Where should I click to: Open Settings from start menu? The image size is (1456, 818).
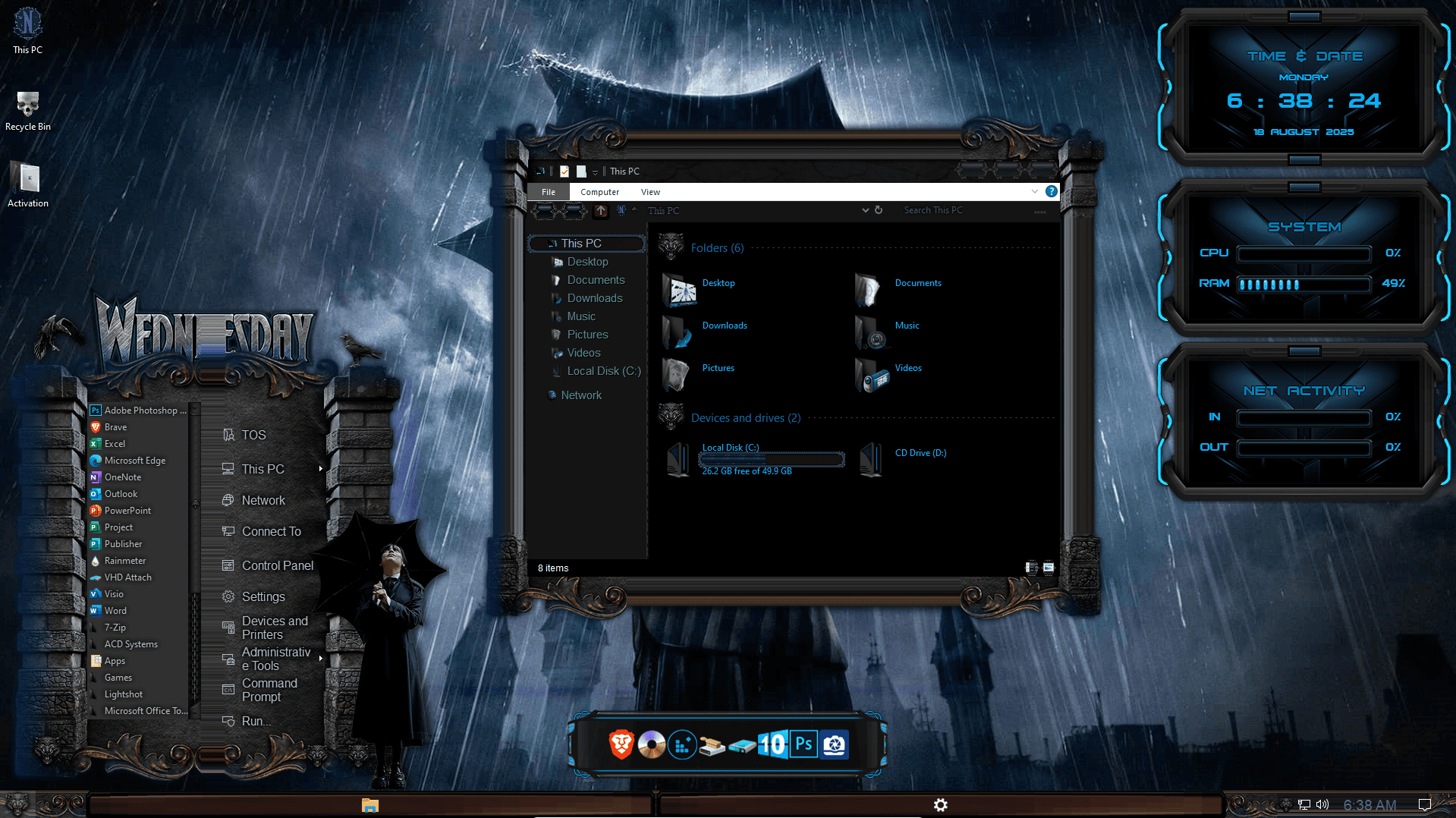pos(263,596)
